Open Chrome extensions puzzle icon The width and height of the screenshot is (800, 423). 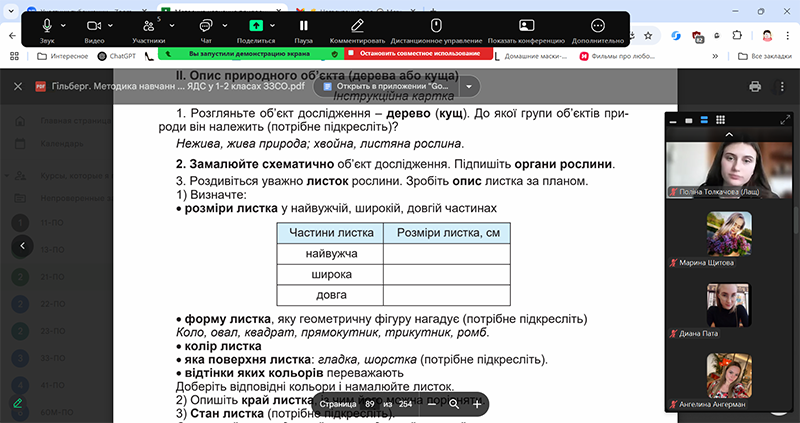pos(736,36)
